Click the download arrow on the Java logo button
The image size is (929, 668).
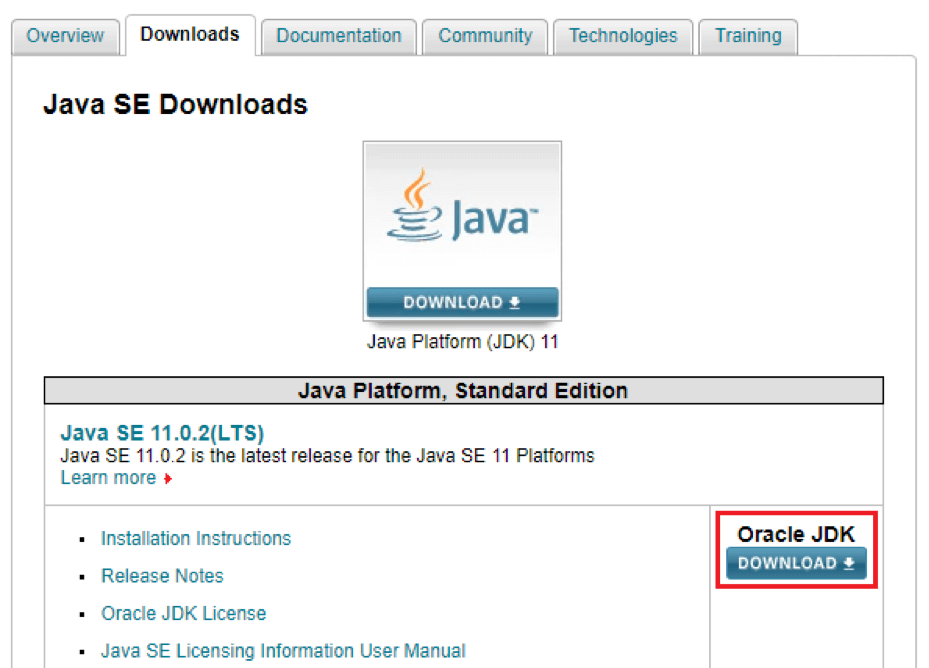coord(516,302)
